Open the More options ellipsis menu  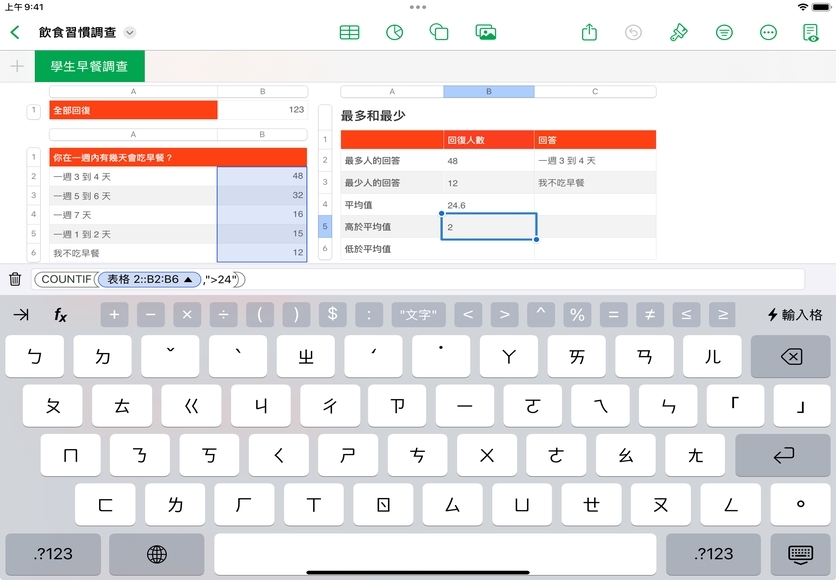[768, 32]
